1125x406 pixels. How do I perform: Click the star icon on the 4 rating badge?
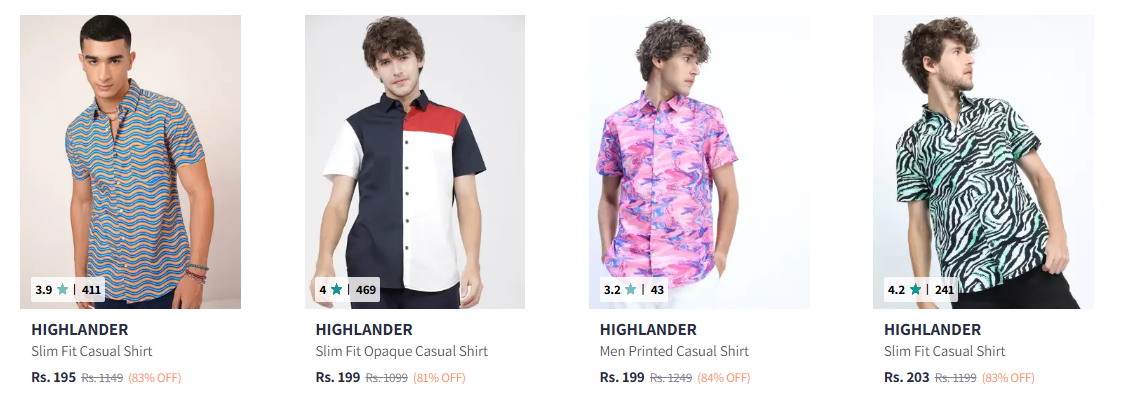point(336,290)
